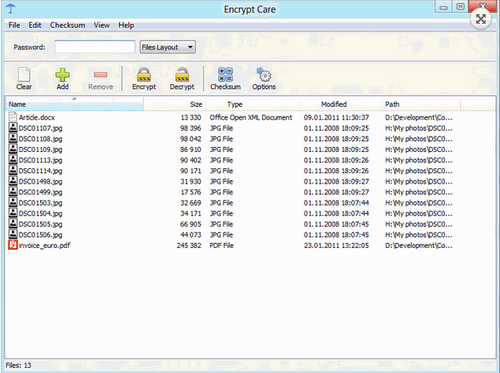Select the Article.docx file name
This screenshot has width=500, height=373.
(x=37, y=117)
